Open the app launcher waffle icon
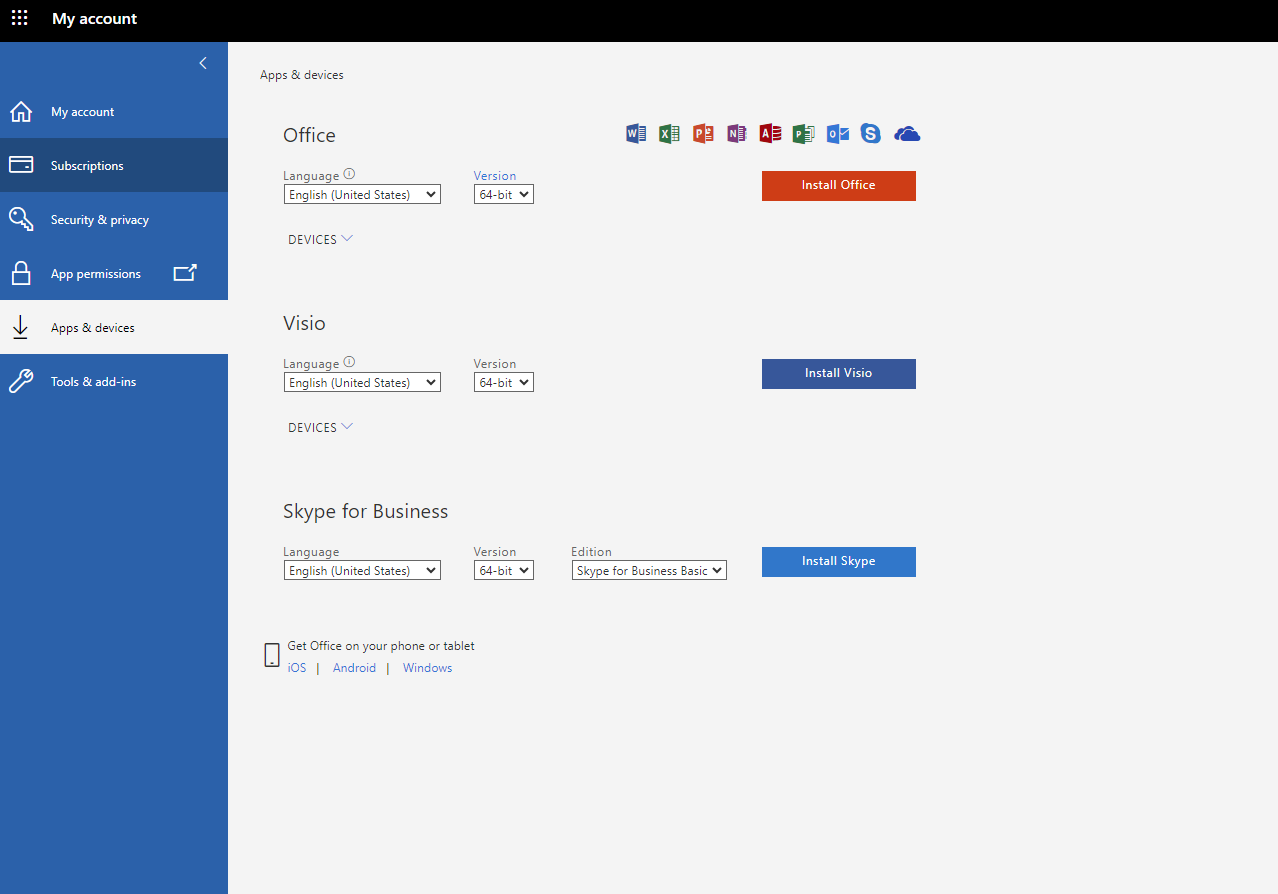This screenshot has width=1278, height=894. [x=20, y=19]
